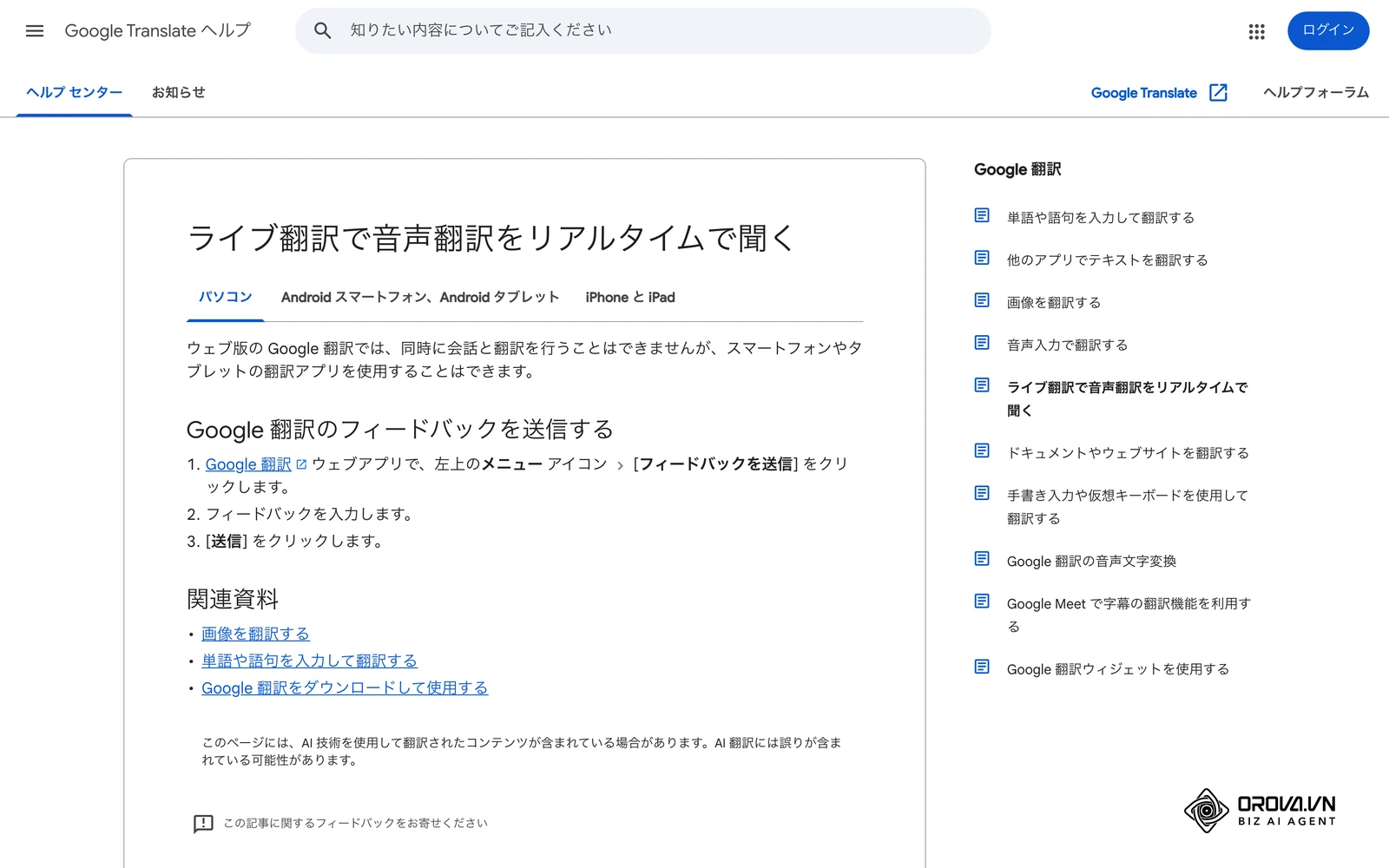The image size is (1389, 868).
Task: Switch to Android スマートフォン、Android タブレット tab
Action: click(x=420, y=297)
